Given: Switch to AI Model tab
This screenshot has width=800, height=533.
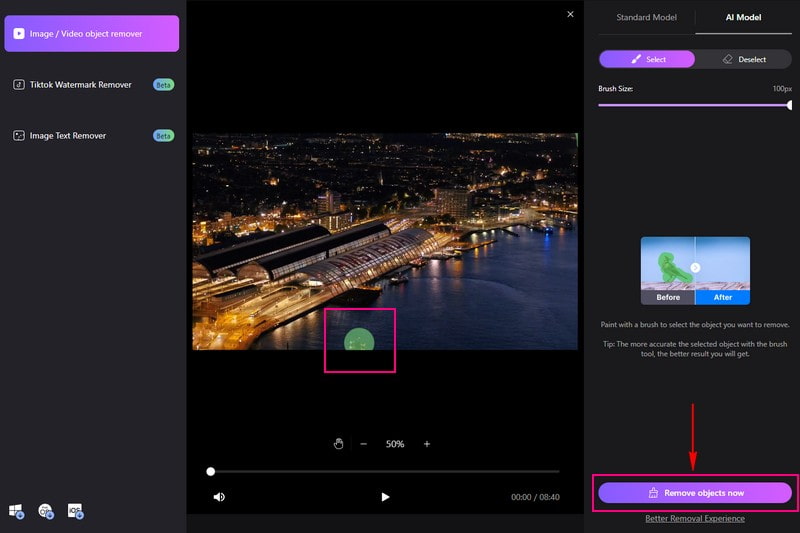Looking at the screenshot, I should [743, 17].
